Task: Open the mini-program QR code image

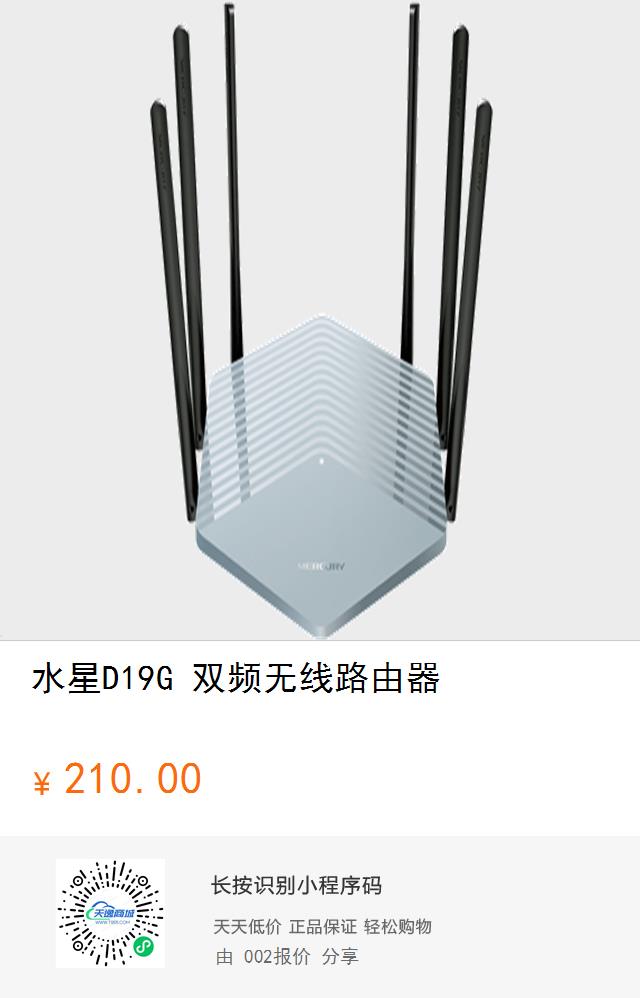Action: pyautogui.click(x=111, y=913)
